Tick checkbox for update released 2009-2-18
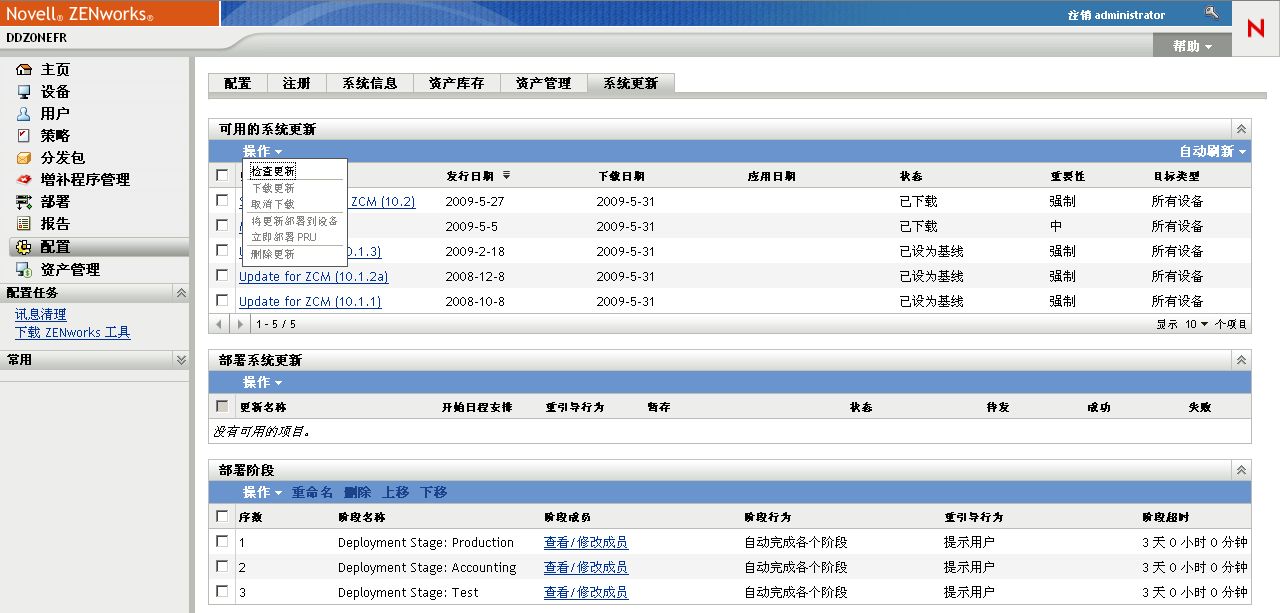Image resolution: width=1280 pixels, height=613 pixels. coord(222,251)
